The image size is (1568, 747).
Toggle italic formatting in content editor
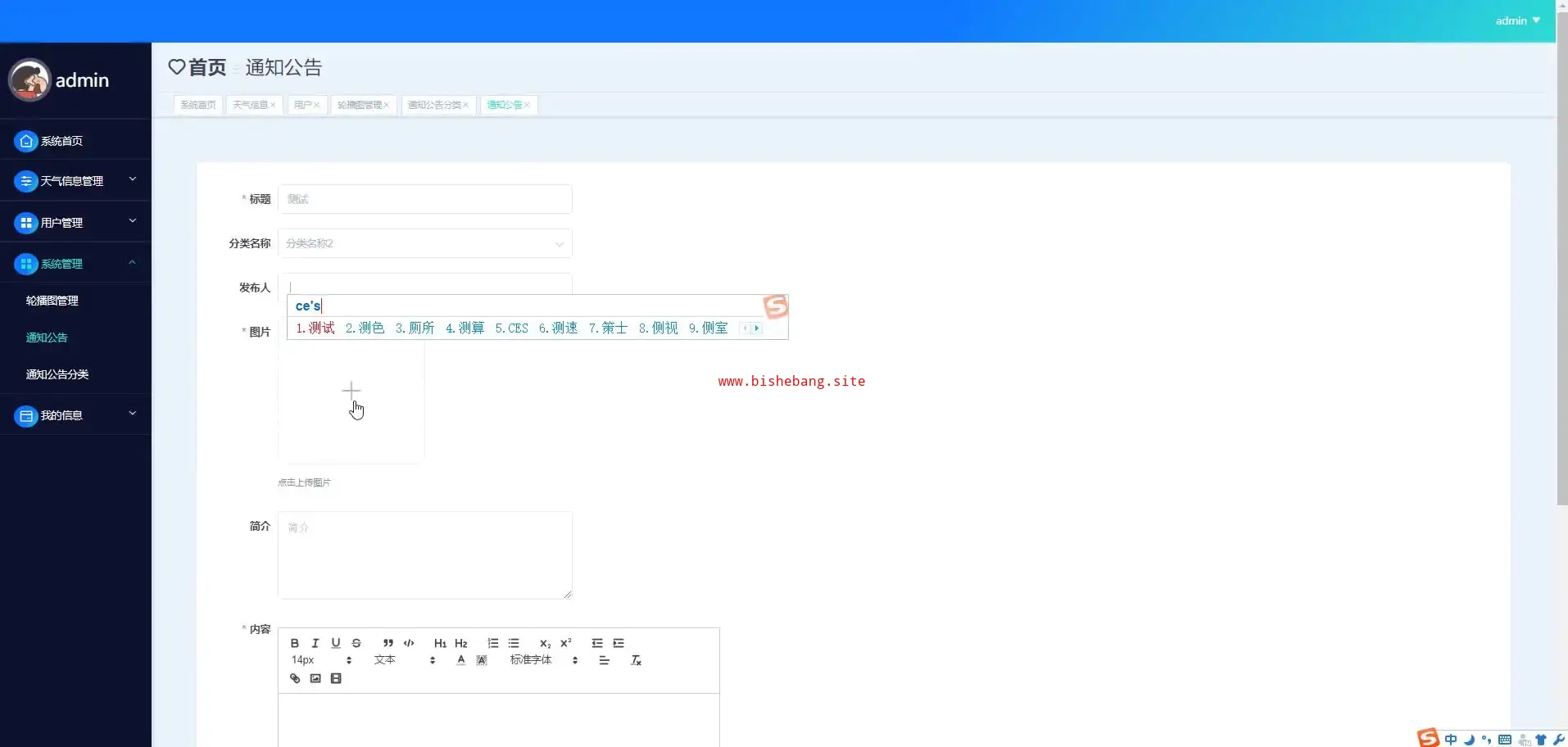point(315,643)
